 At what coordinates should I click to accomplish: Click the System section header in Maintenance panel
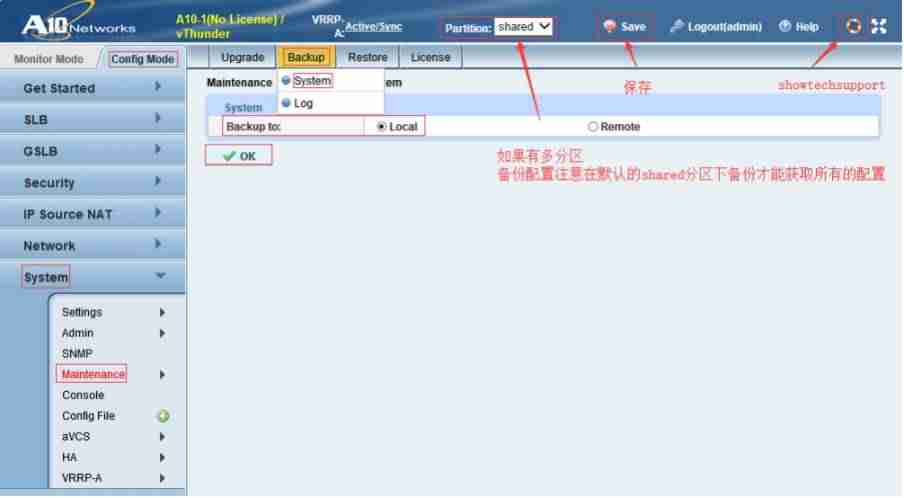[x=243, y=108]
